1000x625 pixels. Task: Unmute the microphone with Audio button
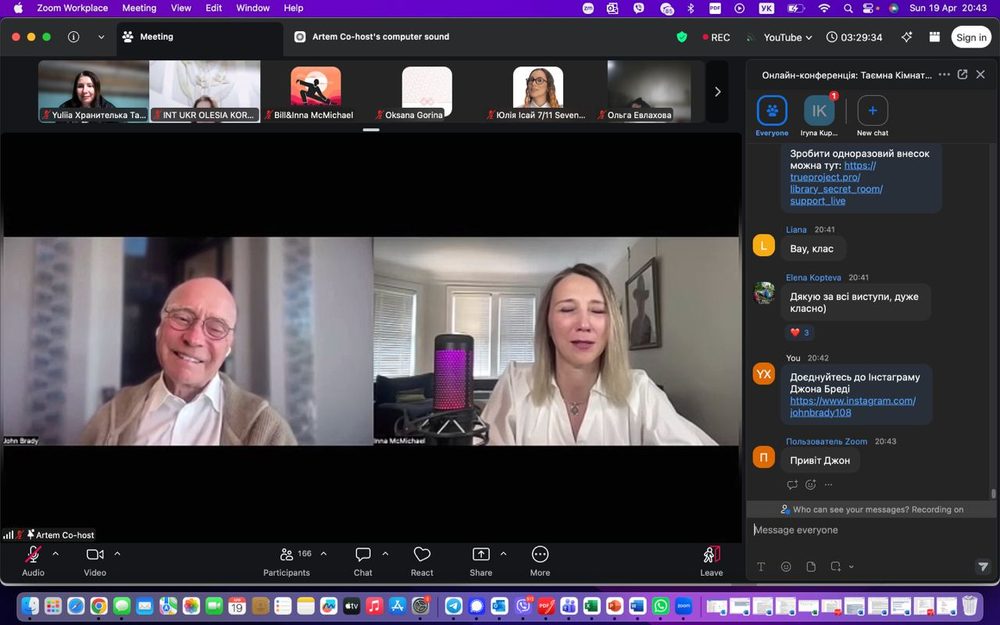[33, 561]
